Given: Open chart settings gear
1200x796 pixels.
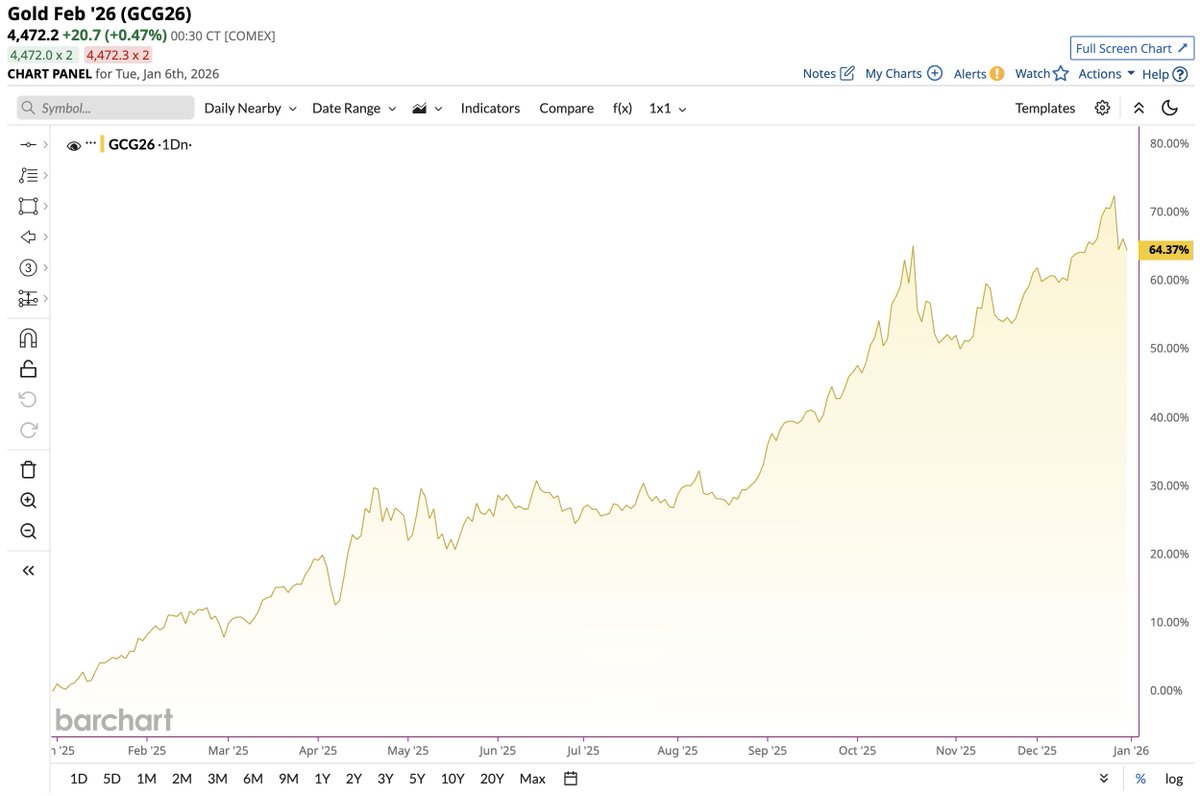Looking at the screenshot, I should [1102, 108].
